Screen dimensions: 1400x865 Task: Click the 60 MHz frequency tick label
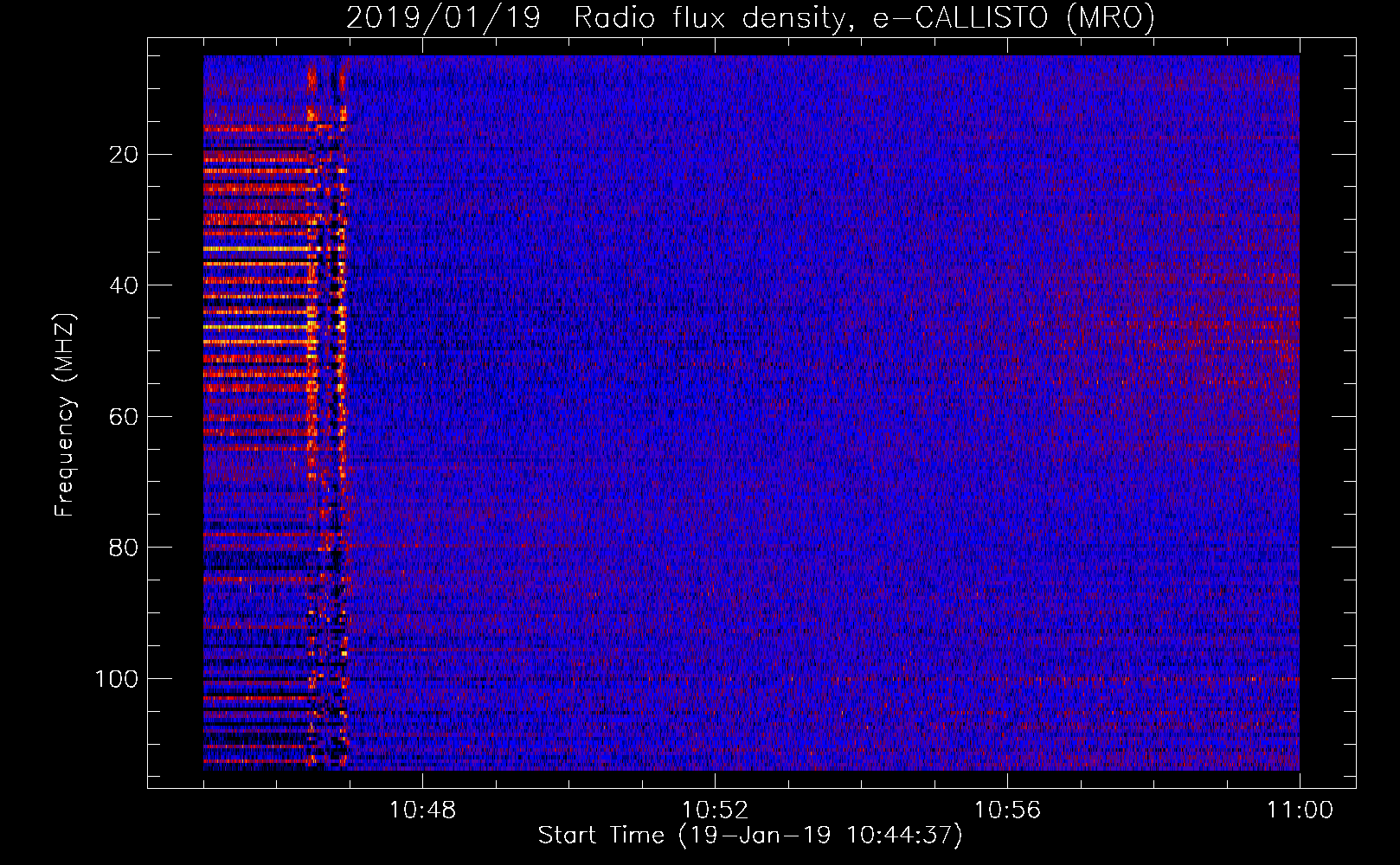pyautogui.click(x=124, y=417)
